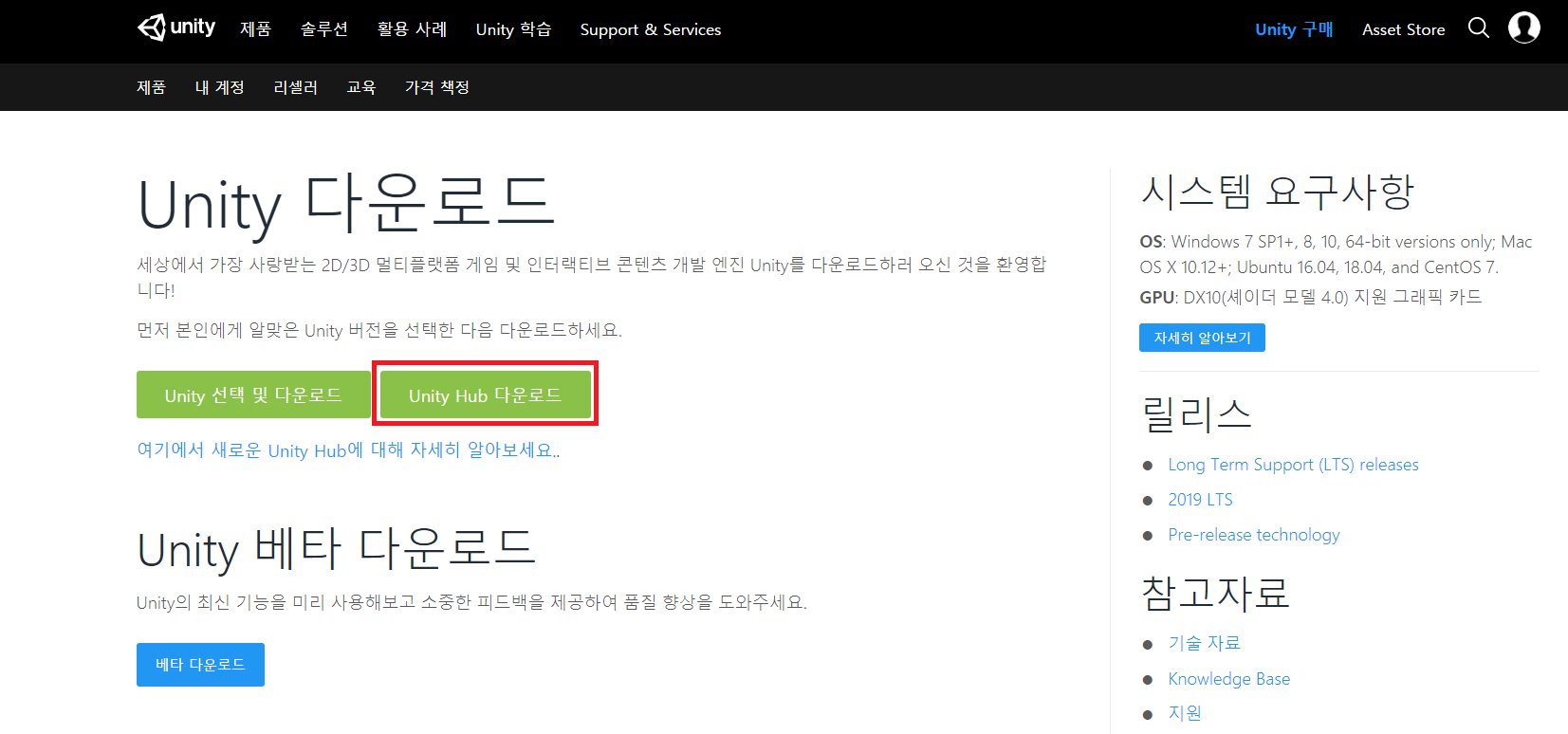This screenshot has height=734, width=1568.
Task: Open the link about new Unity Hub
Action: [348, 450]
